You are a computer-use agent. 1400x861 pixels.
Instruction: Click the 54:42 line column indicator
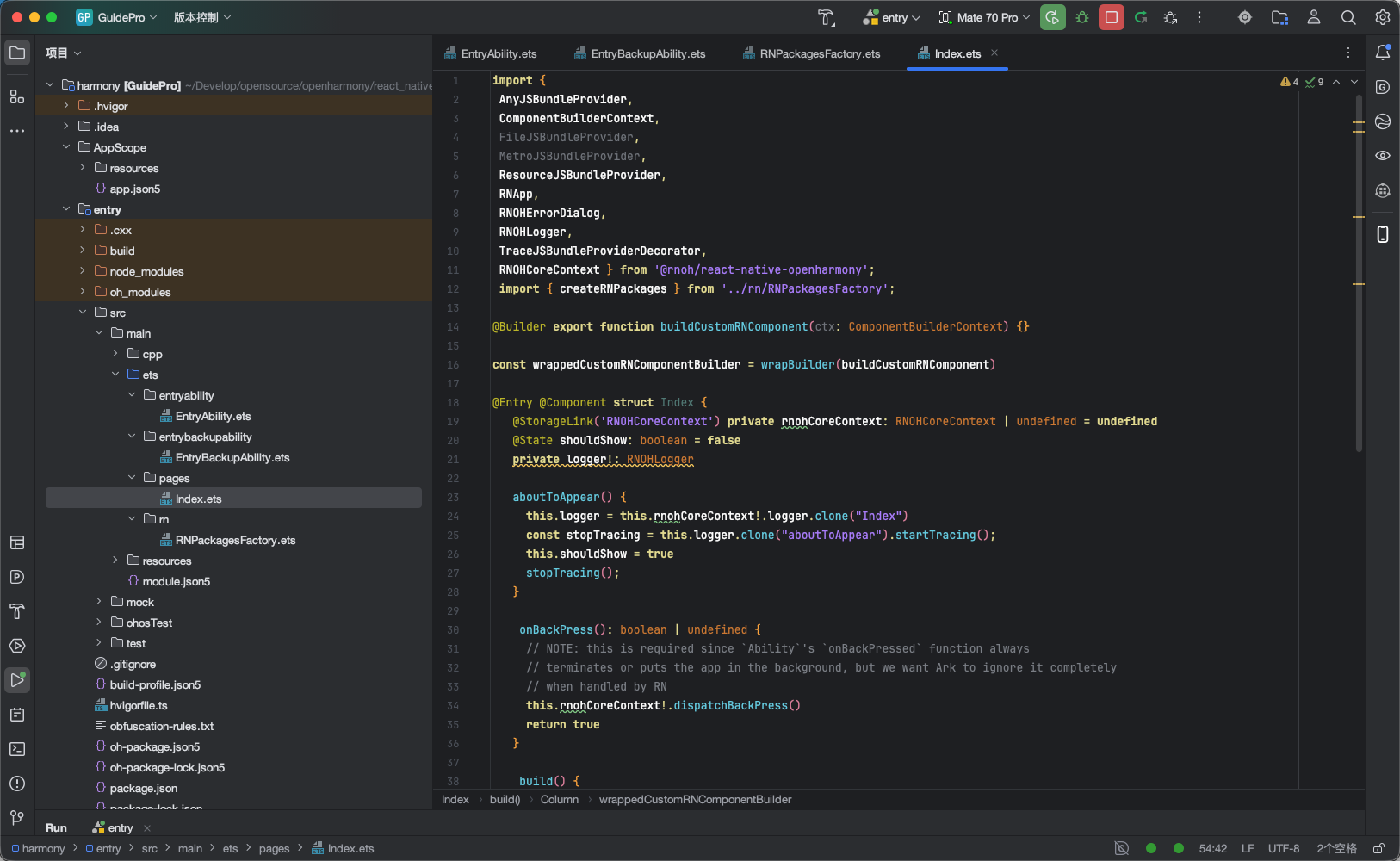click(x=1212, y=848)
